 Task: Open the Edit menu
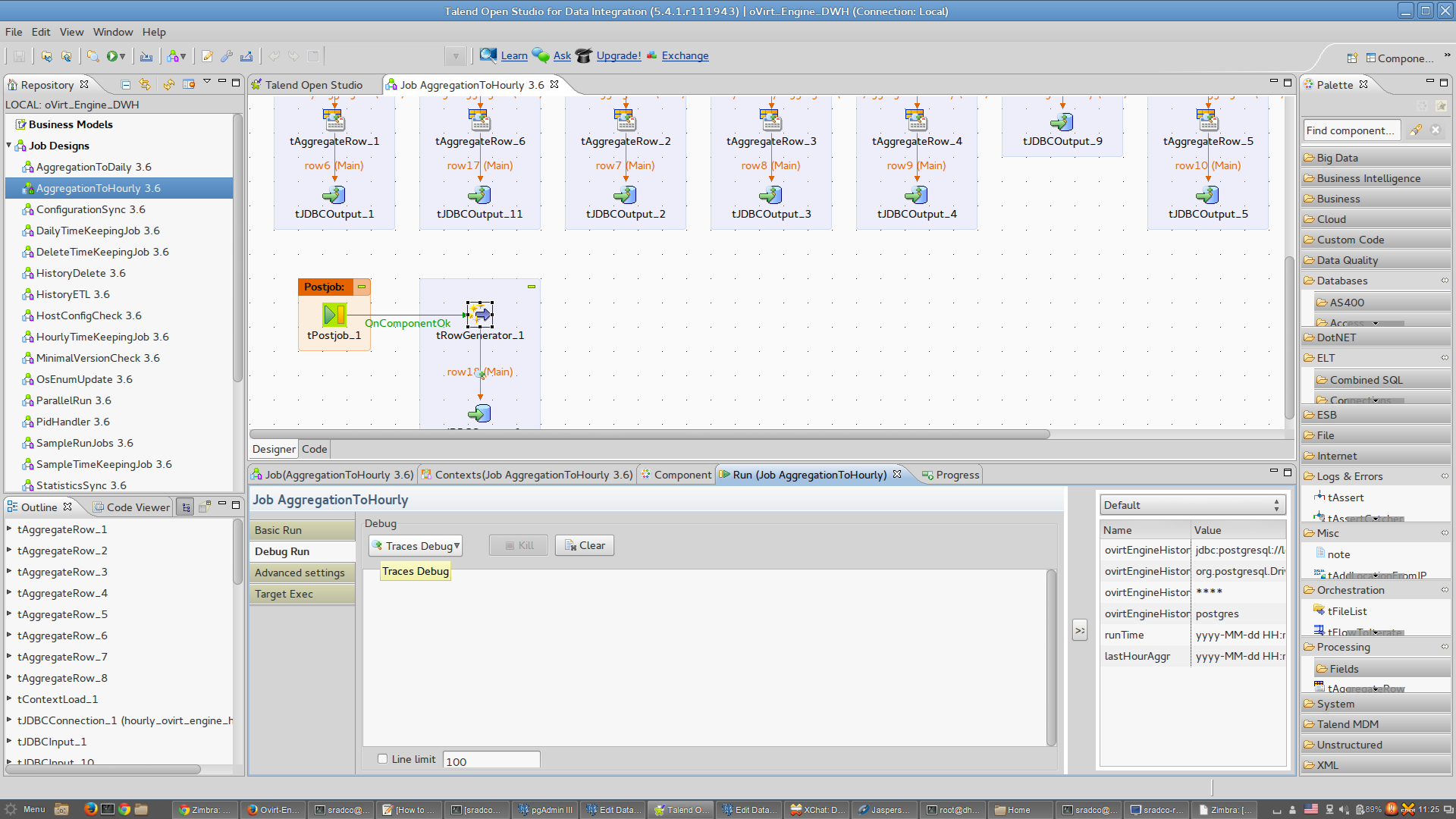click(41, 32)
